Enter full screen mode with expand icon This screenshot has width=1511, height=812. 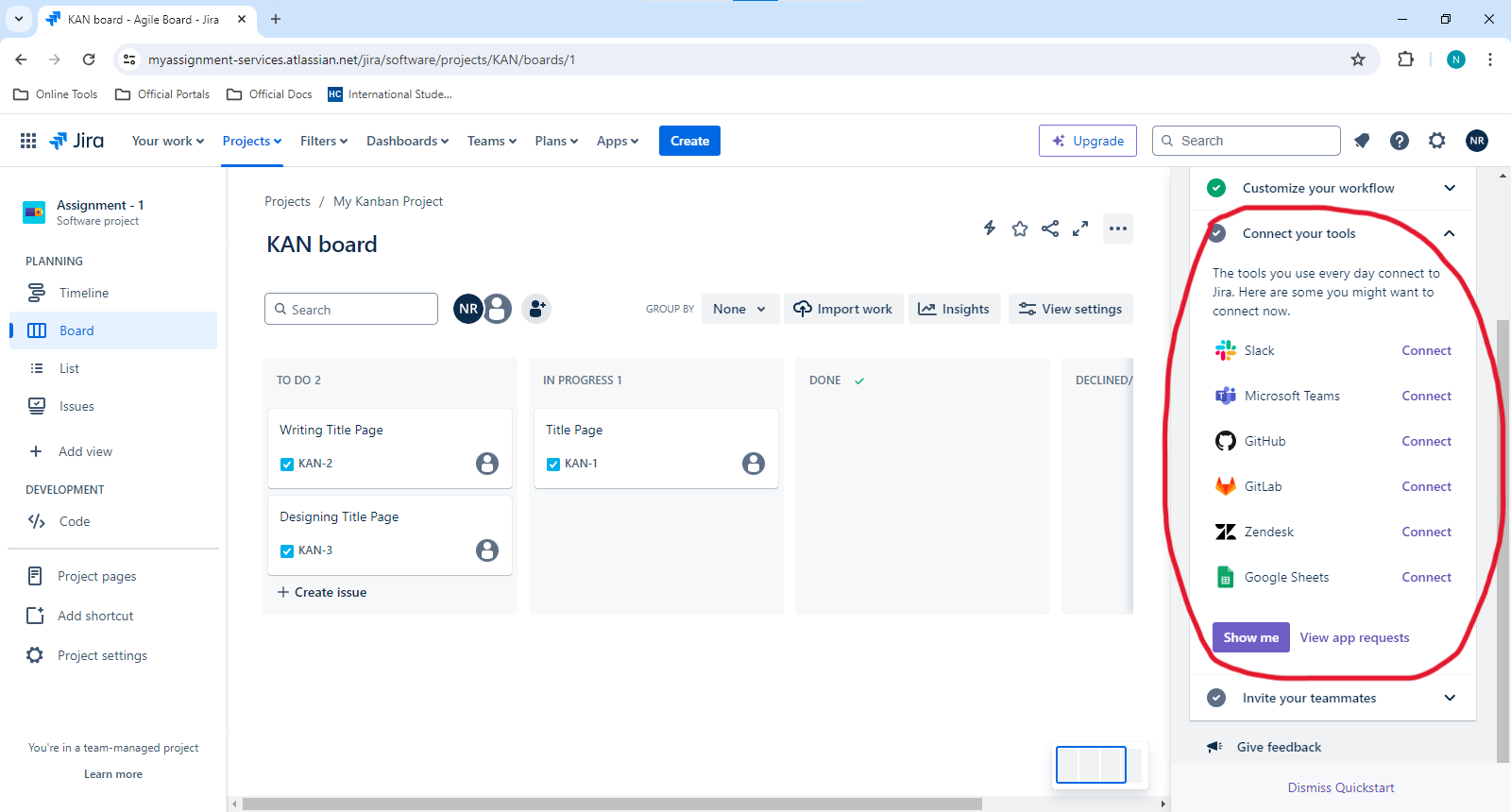click(x=1080, y=228)
